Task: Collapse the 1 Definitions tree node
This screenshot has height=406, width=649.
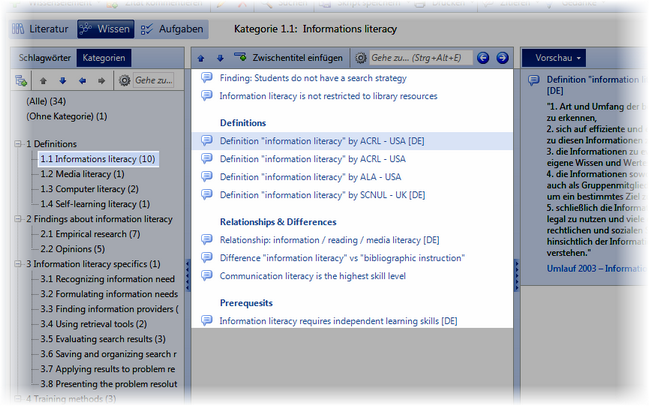Action: [x=18, y=144]
